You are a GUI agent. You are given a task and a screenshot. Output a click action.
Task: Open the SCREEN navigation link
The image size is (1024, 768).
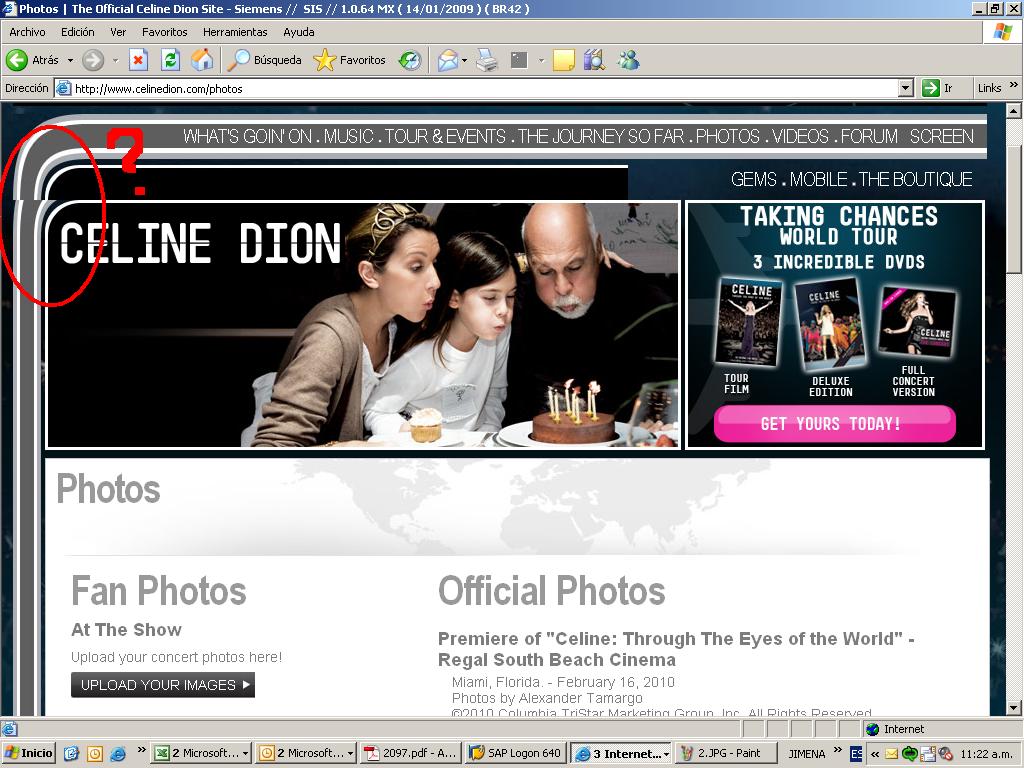point(941,136)
